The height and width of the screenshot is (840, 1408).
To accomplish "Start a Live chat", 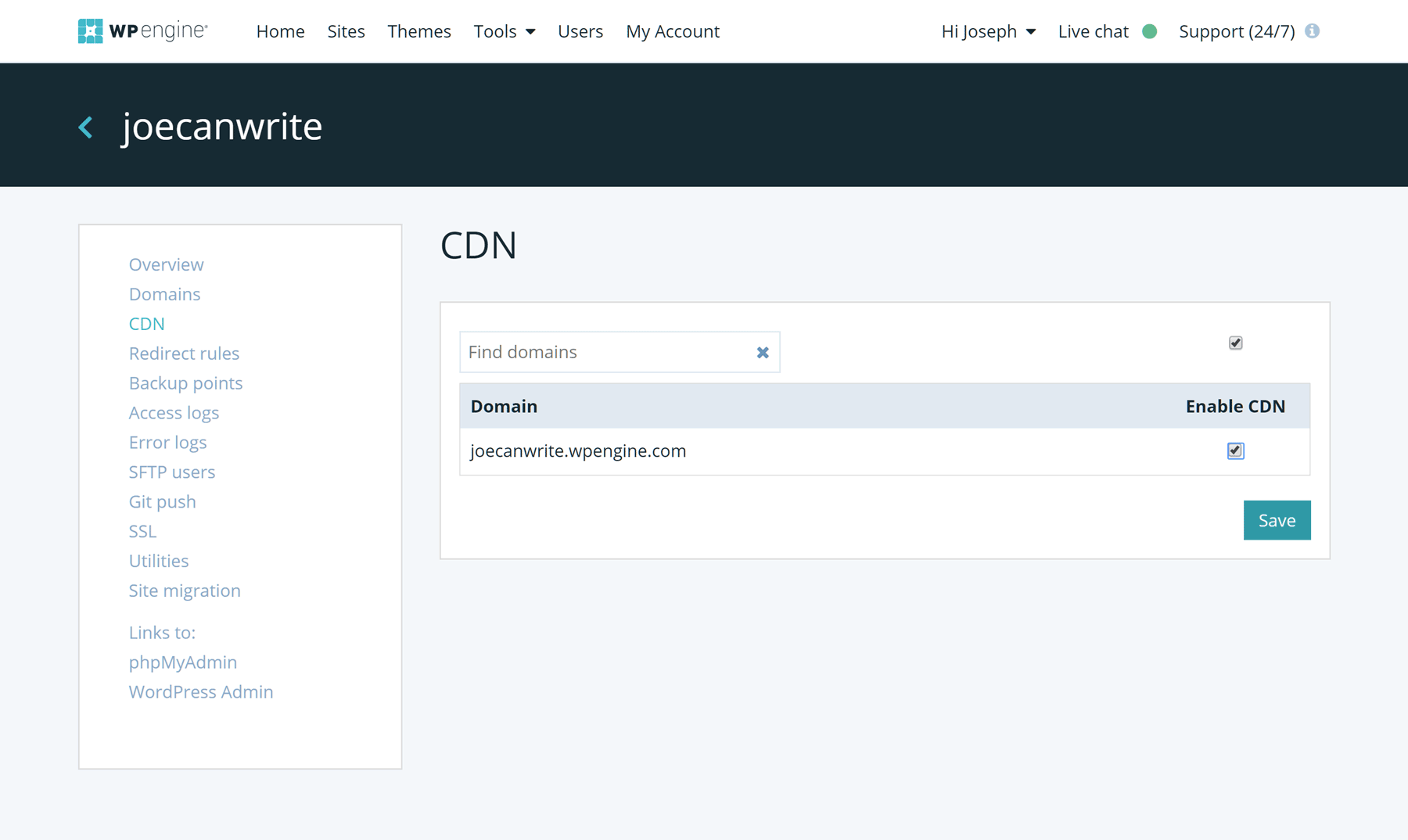I will (1093, 31).
